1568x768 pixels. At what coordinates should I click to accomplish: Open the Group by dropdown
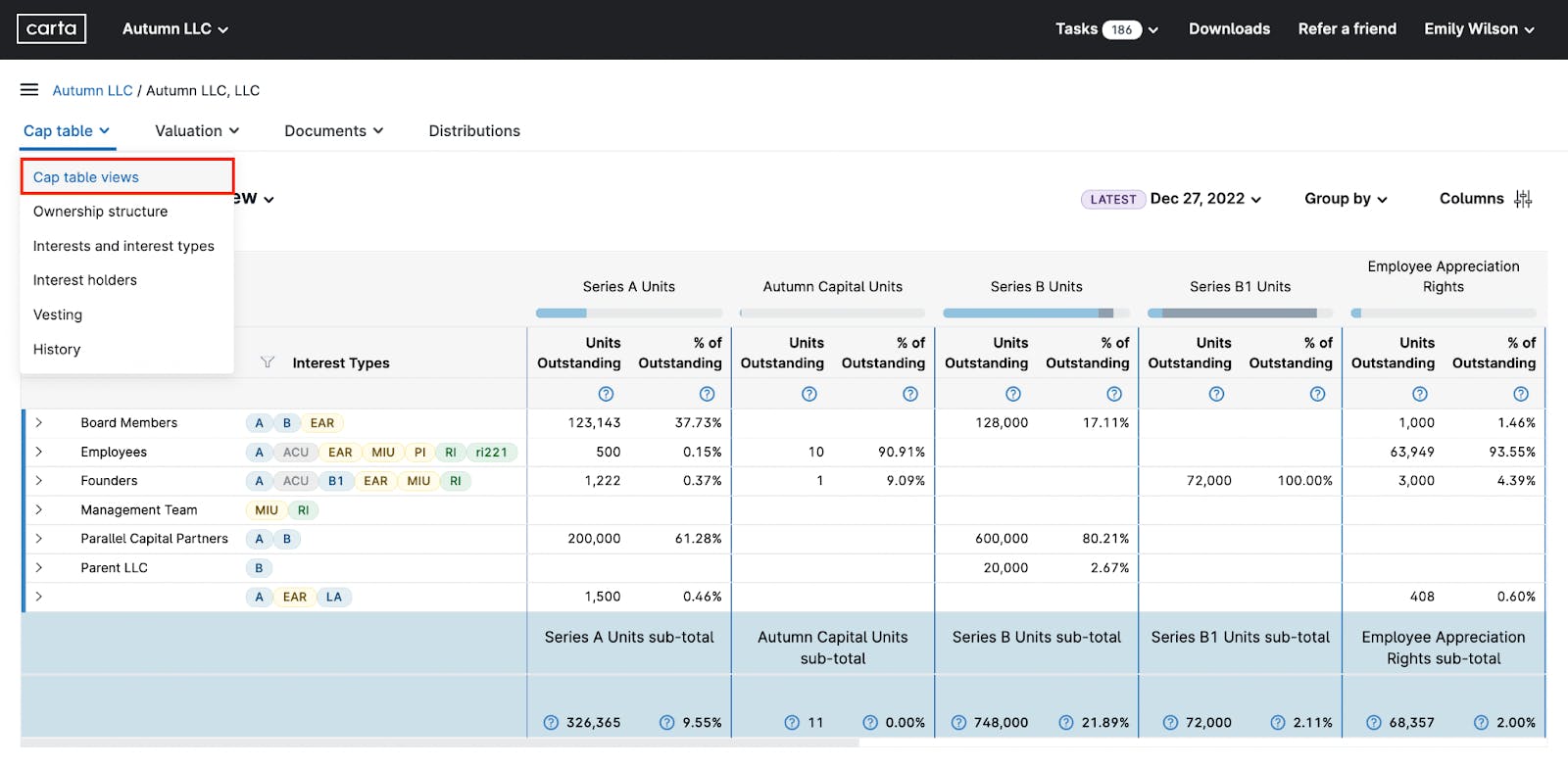pyautogui.click(x=1346, y=199)
